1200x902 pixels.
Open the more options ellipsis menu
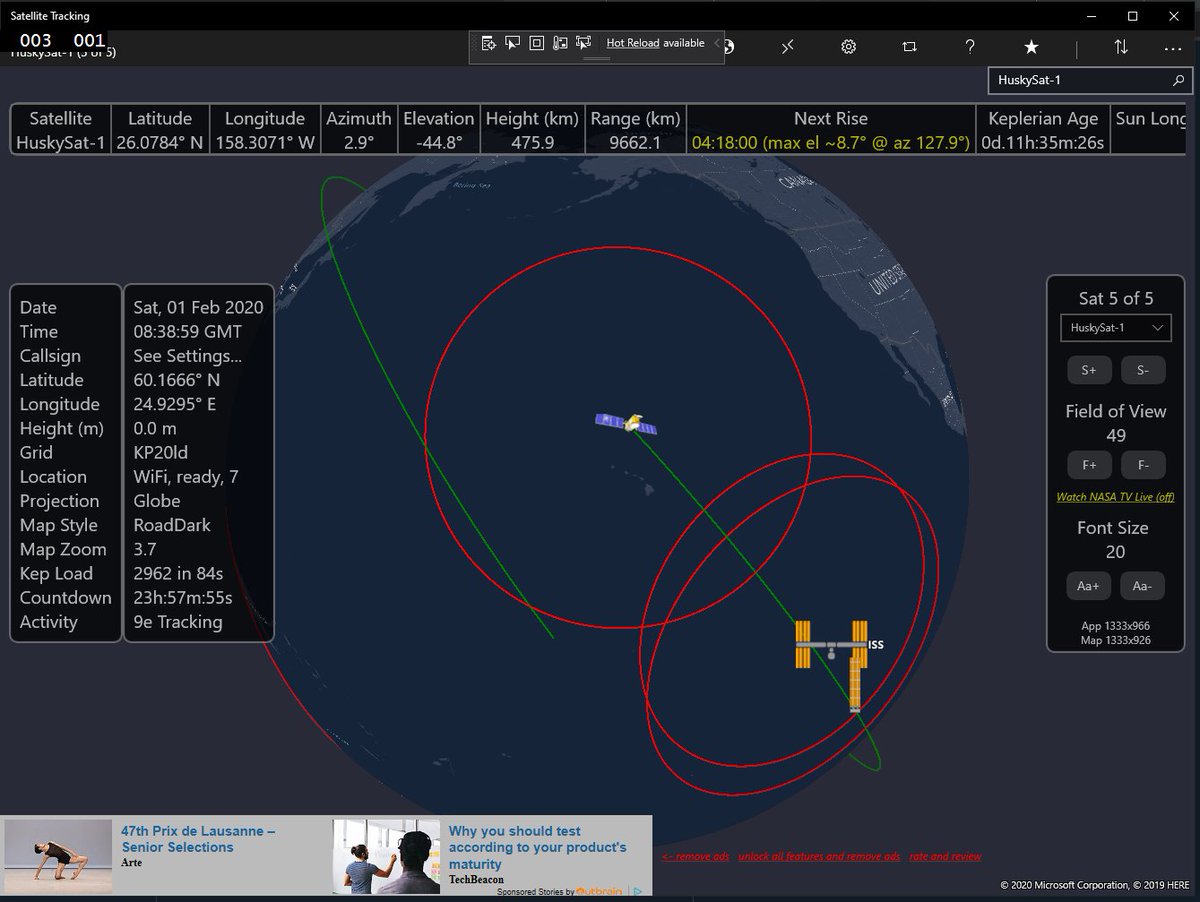click(x=1173, y=47)
